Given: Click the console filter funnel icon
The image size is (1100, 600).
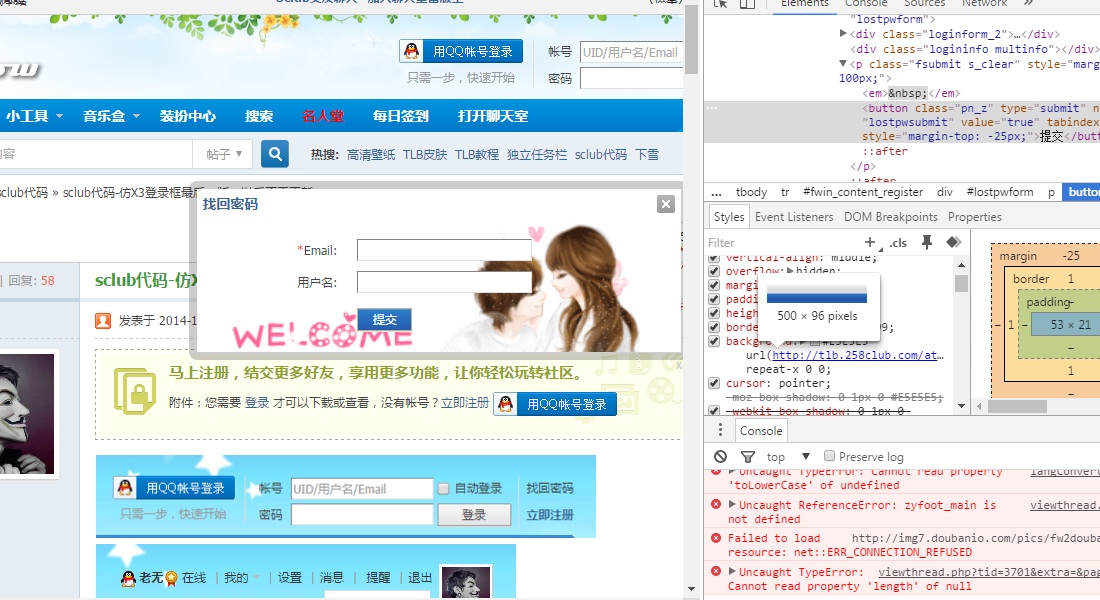Looking at the screenshot, I should pos(748,457).
